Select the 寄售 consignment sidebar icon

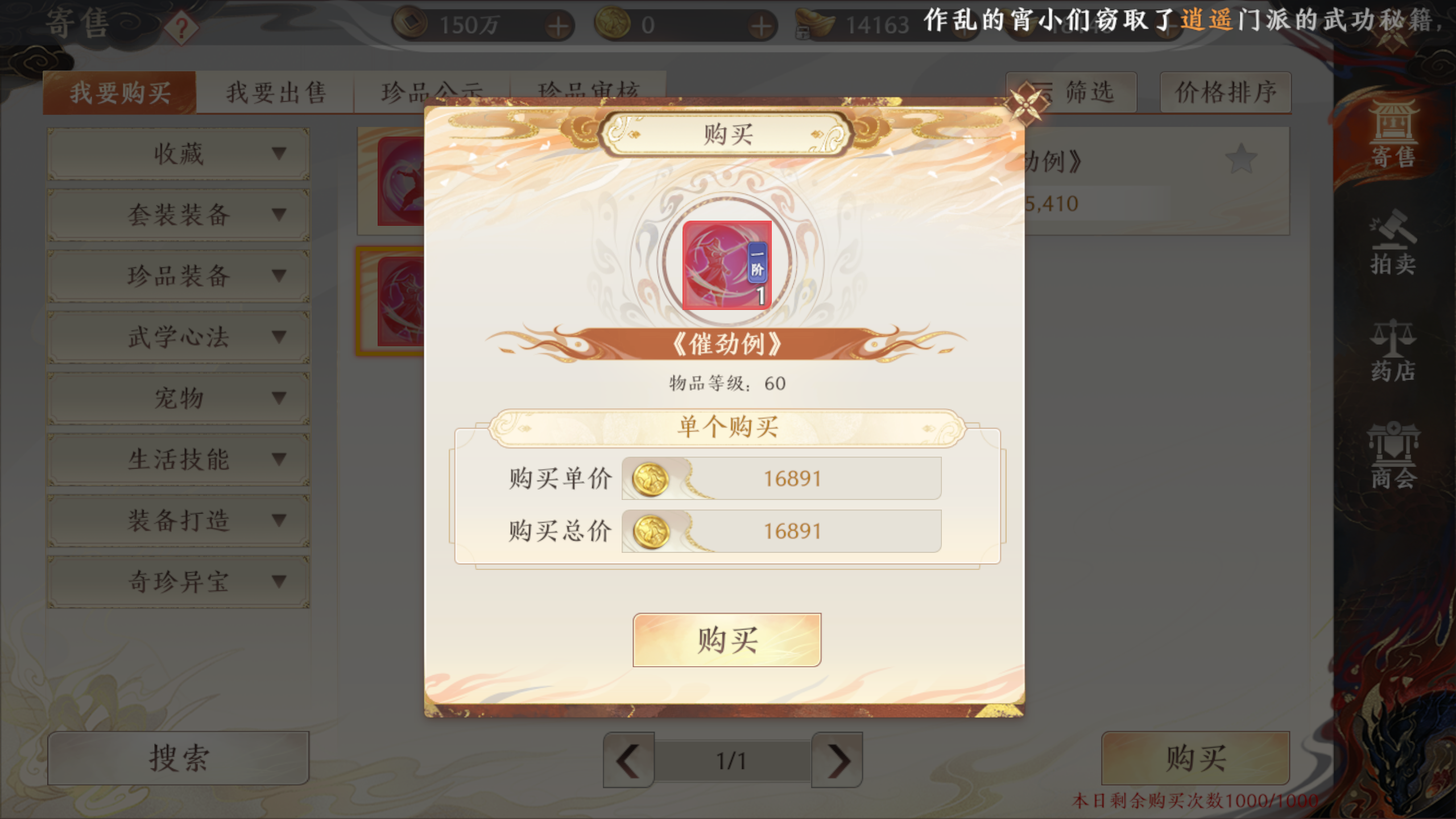point(1392,134)
